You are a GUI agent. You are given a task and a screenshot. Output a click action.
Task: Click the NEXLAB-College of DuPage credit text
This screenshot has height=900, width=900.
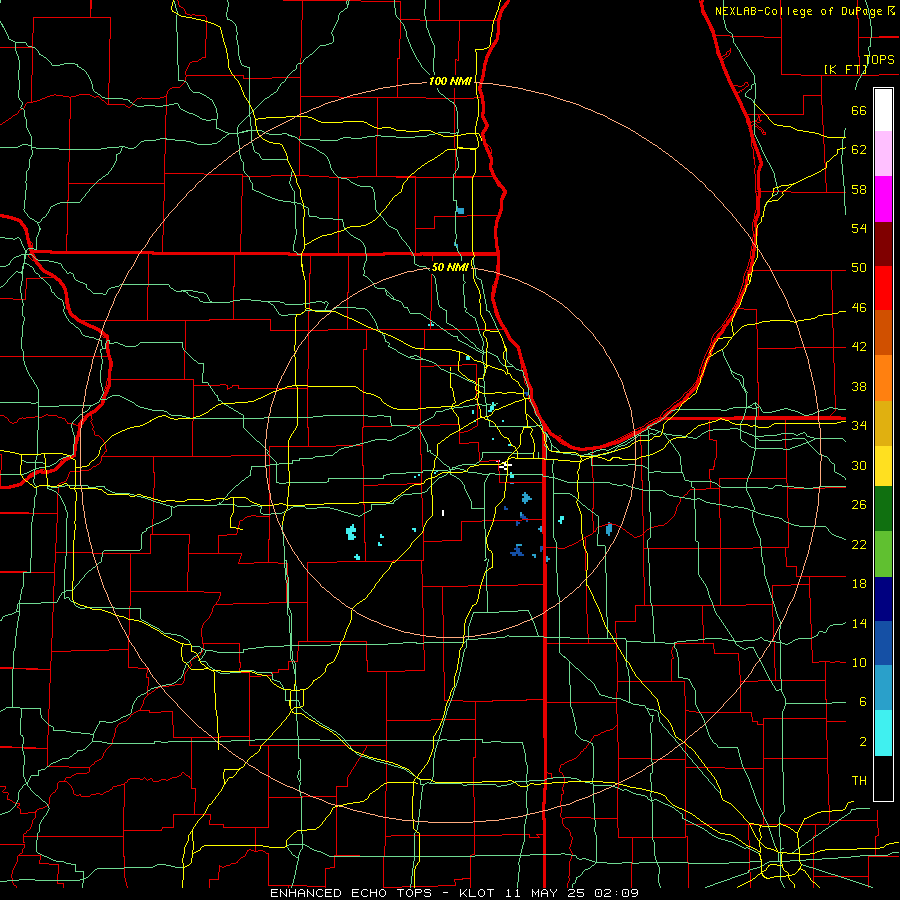[x=805, y=11]
